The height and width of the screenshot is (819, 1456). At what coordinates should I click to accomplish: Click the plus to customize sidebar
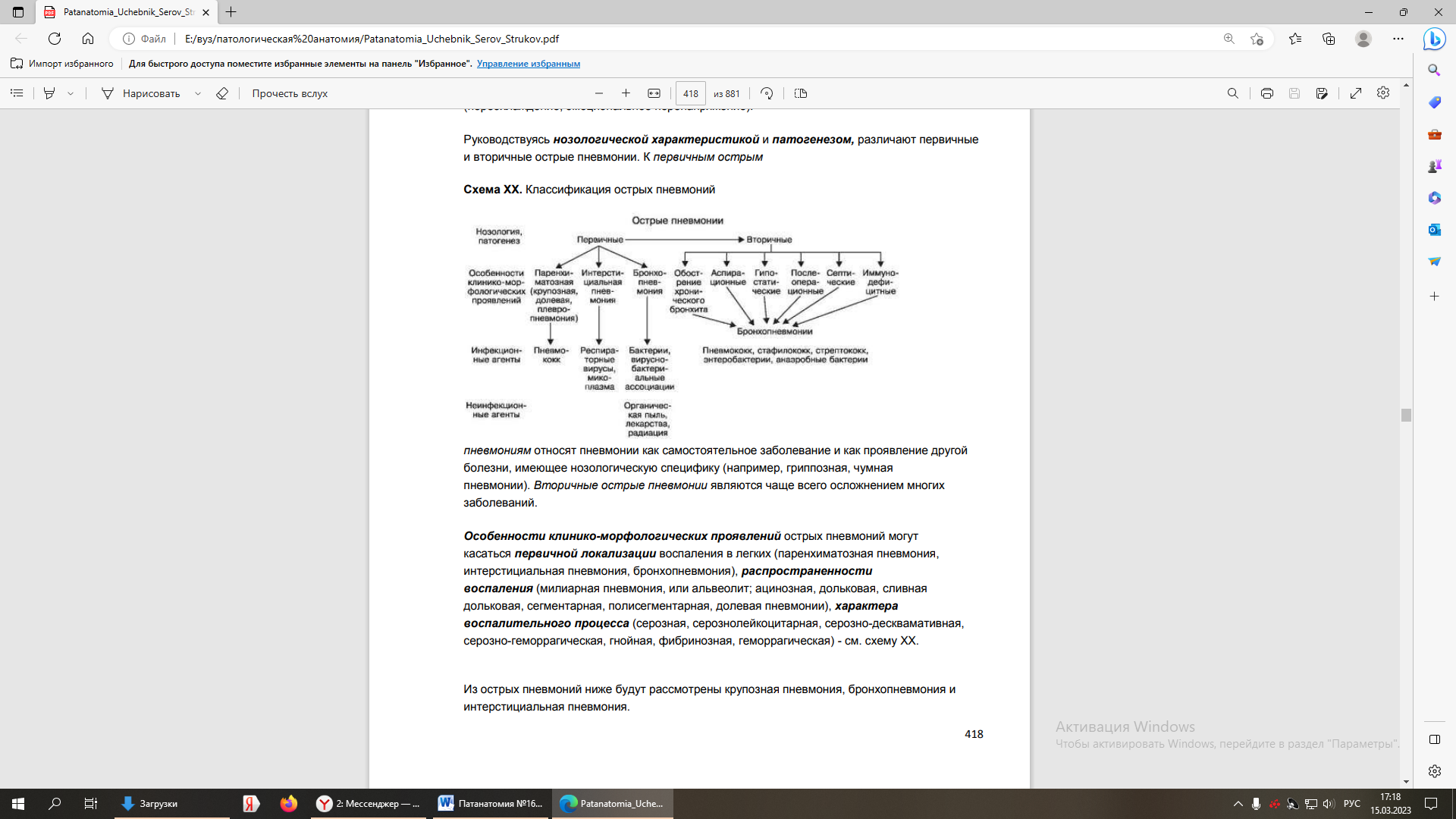pos(1434,297)
